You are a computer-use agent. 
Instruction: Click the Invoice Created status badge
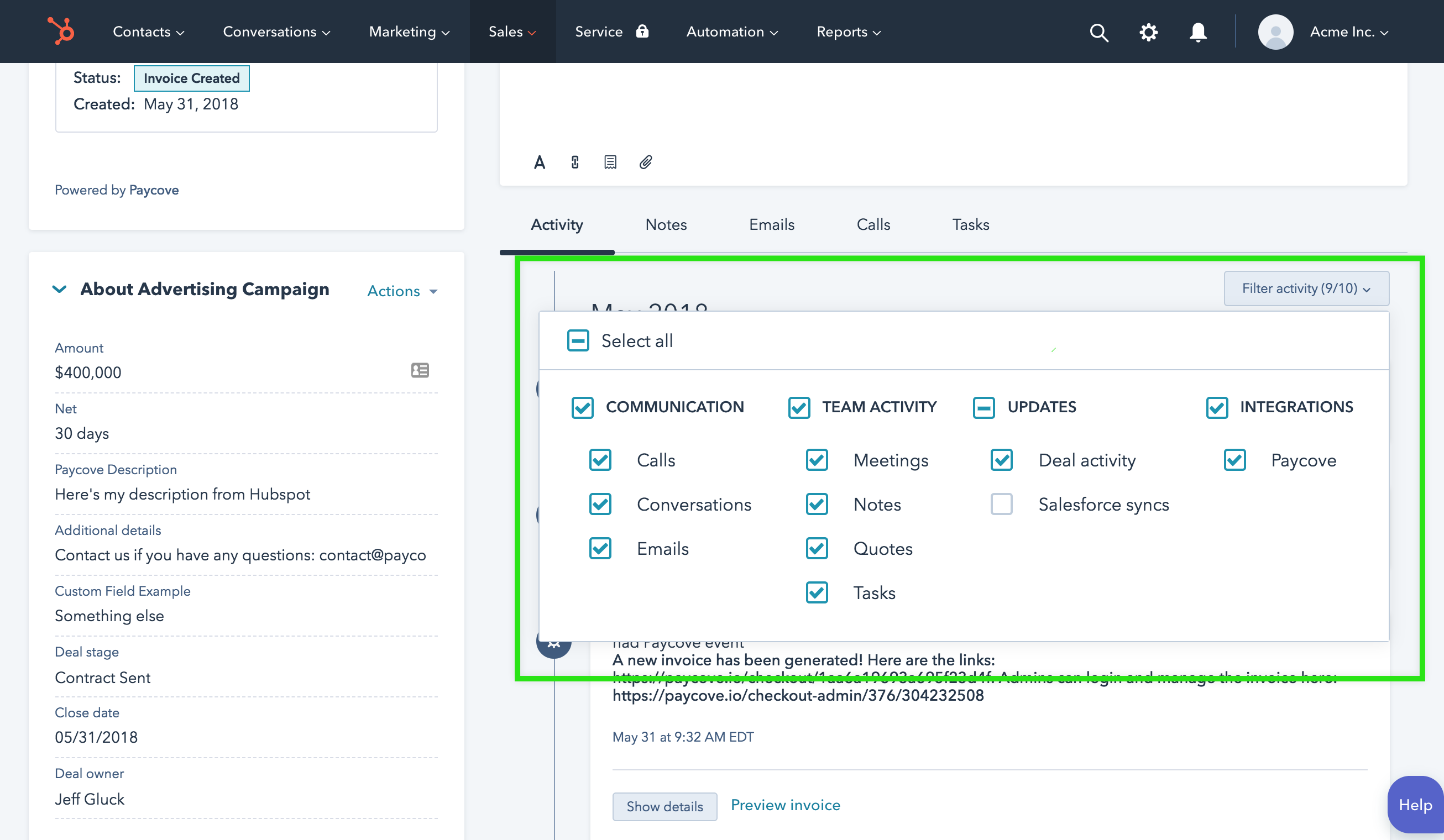[x=191, y=78]
